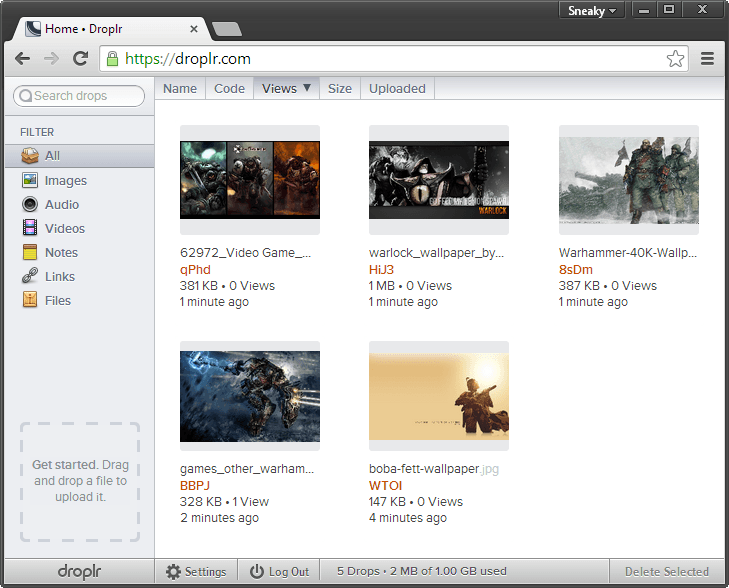Sort drops by Name
This screenshot has height=588, width=729.
[180, 88]
